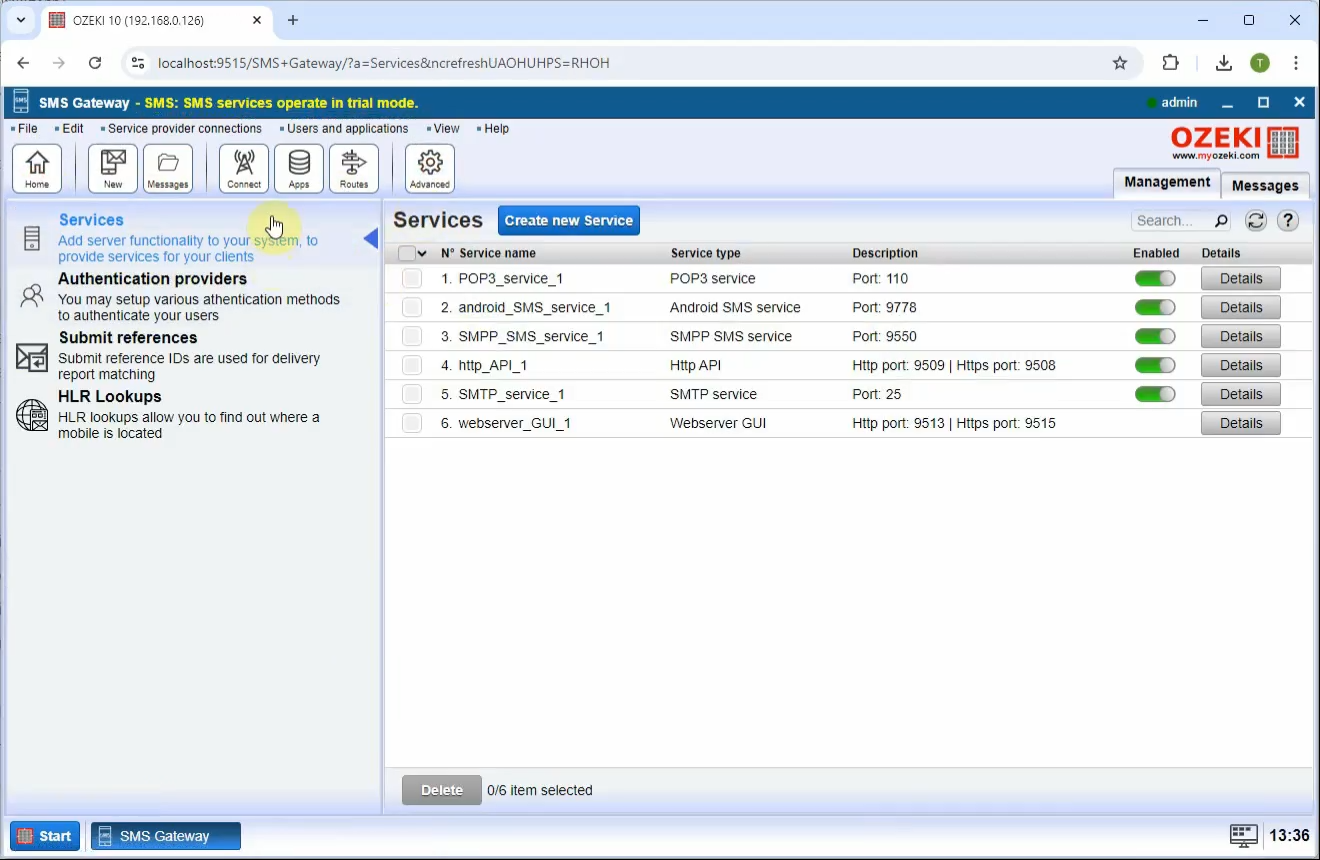The height and width of the screenshot is (860, 1320).
Task: Open the Advanced gear icon
Action: pyautogui.click(x=430, y=168)
